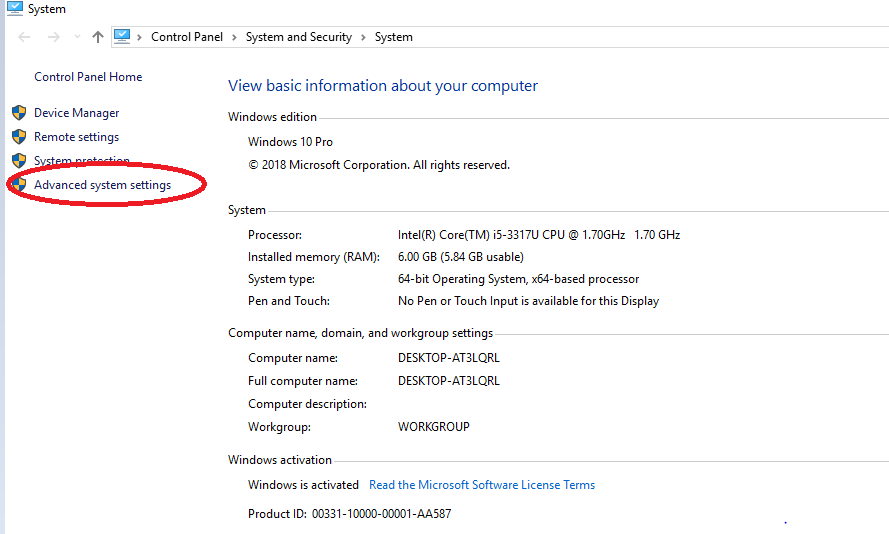This screenshot has width=889, height=534.
Task: Click the Up one level arrow
Action: pyautogui.click(x=98, y=37)
